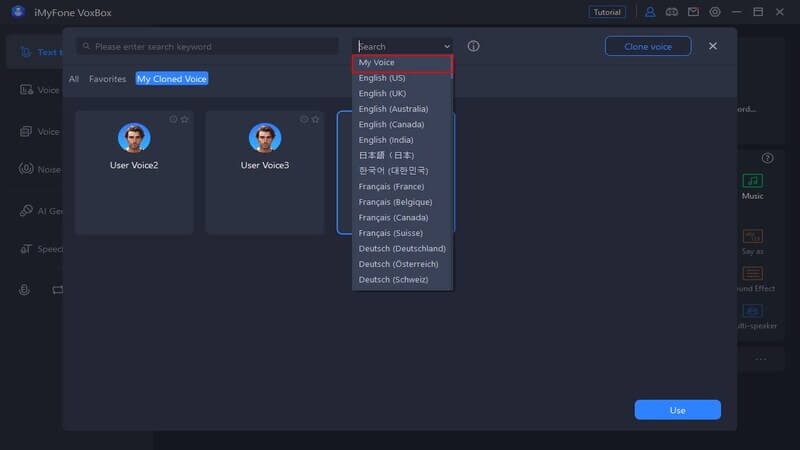The width and height of the screenshot is (800, 450).
Task: Open the Noise sidebar icon
Action: 26,168
